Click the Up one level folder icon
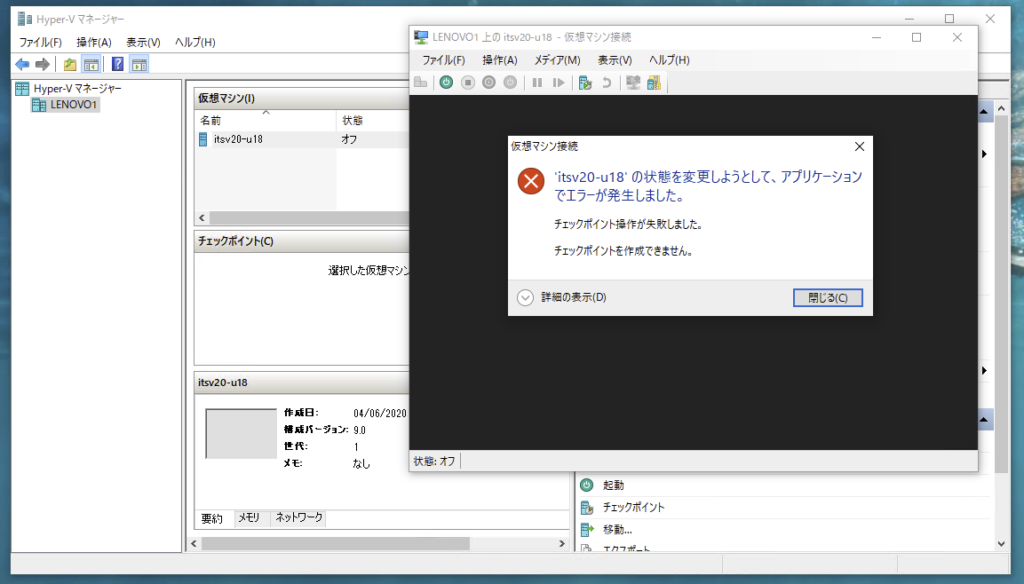The image size is (1024, 584). [70, 64]
